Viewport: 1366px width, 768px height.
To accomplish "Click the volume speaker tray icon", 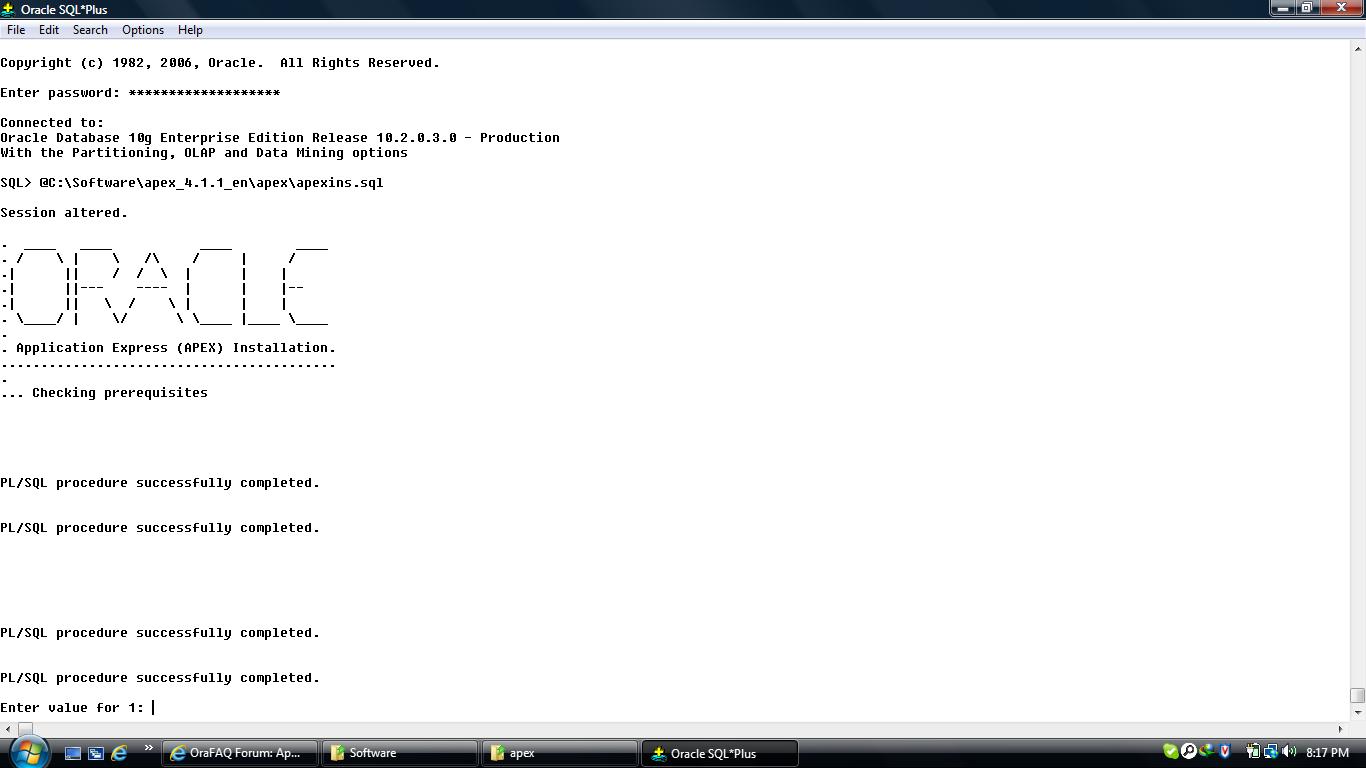I will 1289,752.
